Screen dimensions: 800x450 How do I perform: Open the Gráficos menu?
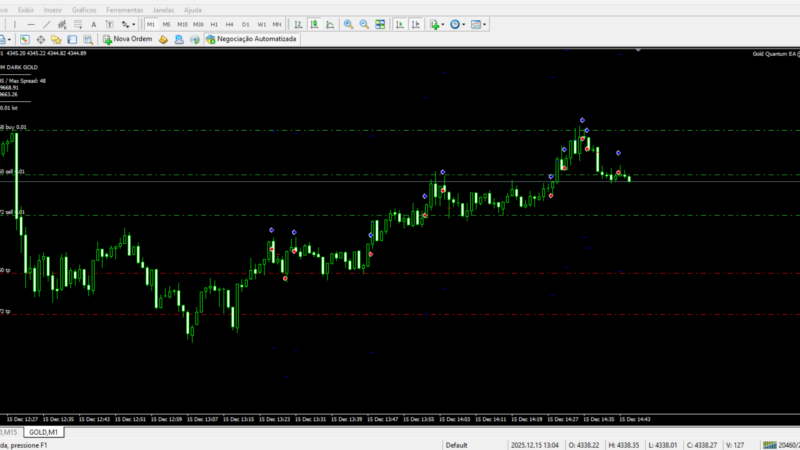pos(84,10)
